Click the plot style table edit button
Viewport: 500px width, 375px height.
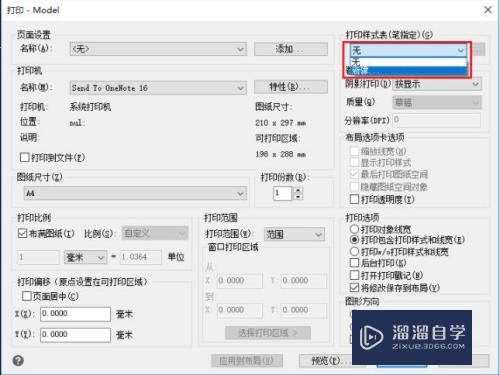pos(479,50)
